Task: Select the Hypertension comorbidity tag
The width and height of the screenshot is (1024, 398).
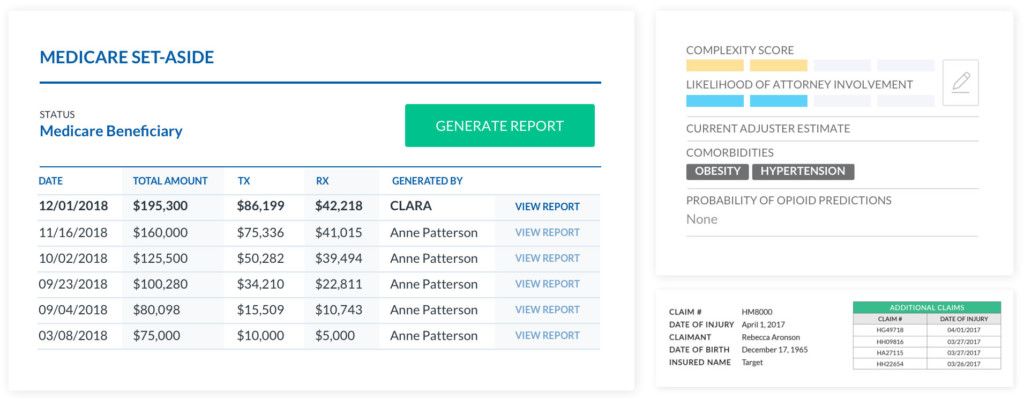Action: [x=803, y=172]
